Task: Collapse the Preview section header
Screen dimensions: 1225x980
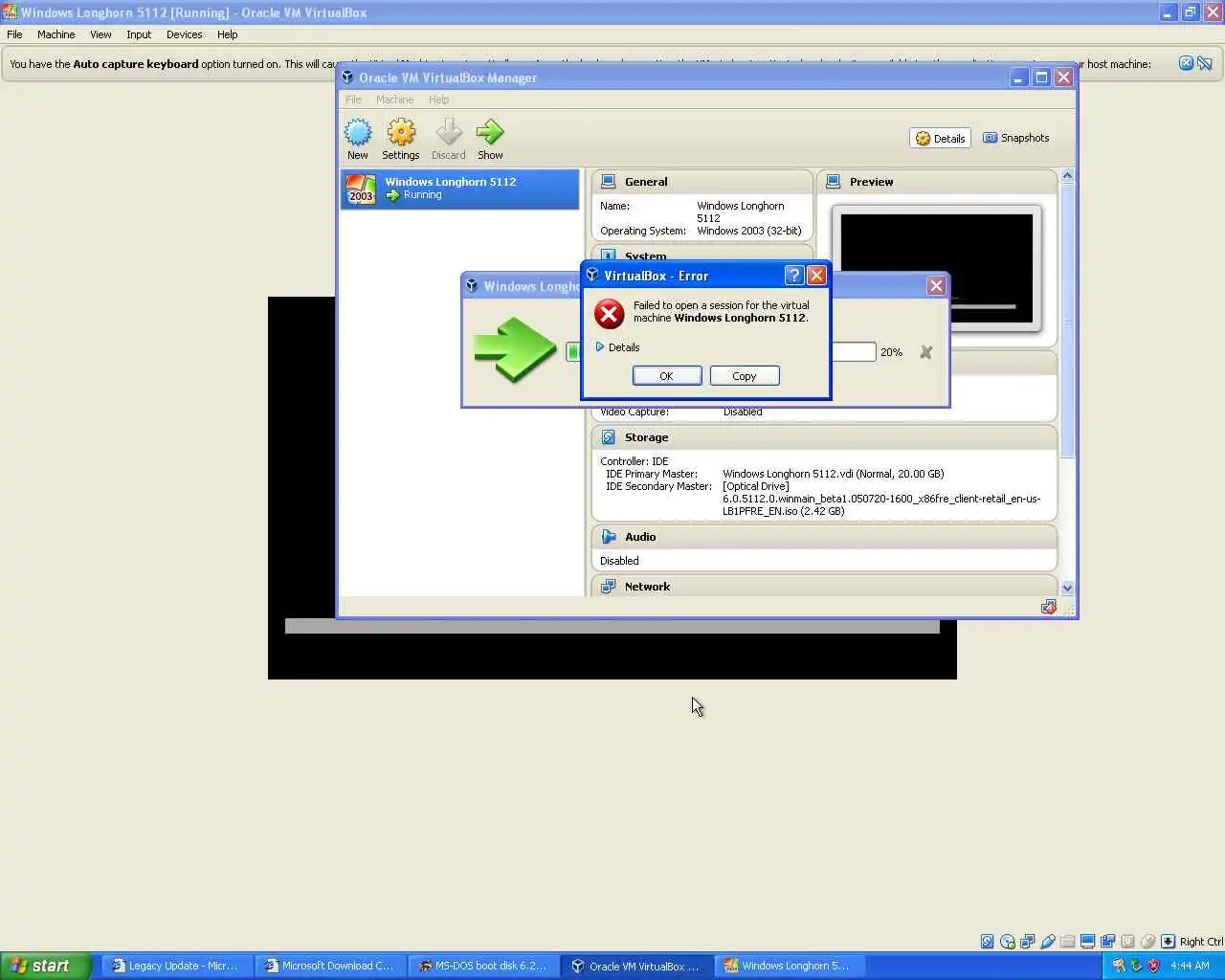Action: (x=936, y=182)
